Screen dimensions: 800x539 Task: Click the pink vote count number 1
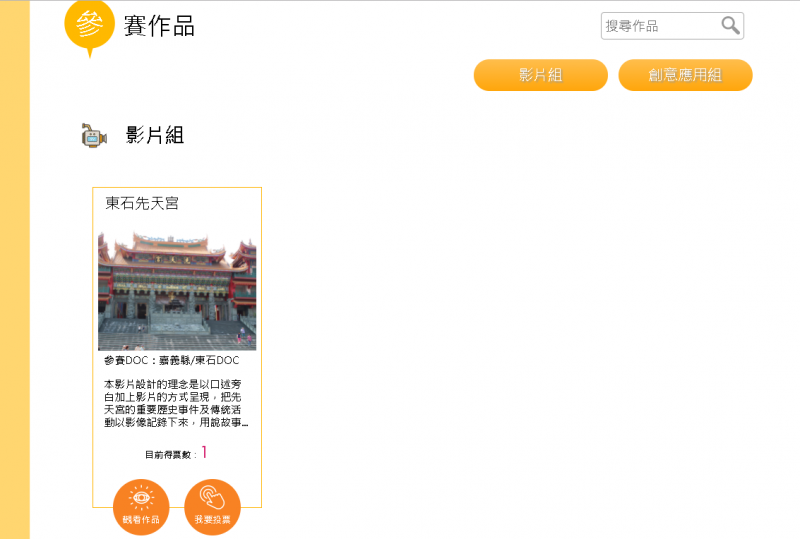tap(204, 452)
